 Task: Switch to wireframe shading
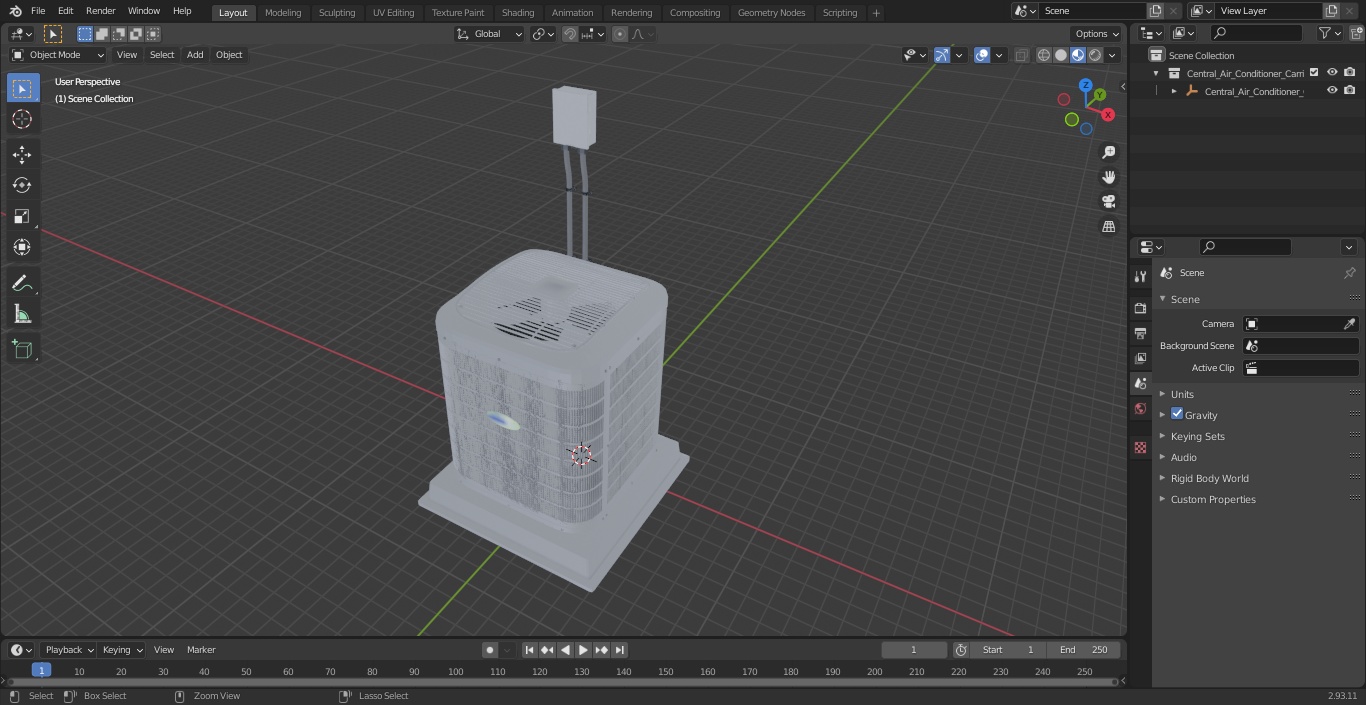tap(1044, 55)
